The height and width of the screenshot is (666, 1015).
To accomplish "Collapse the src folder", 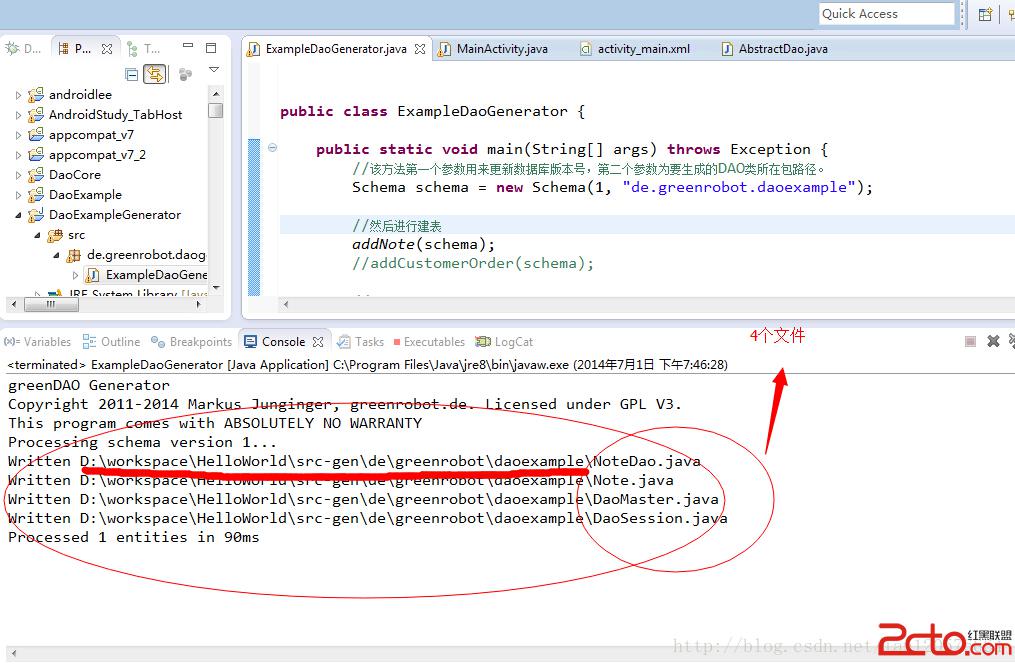I will [x=38, y=235].
